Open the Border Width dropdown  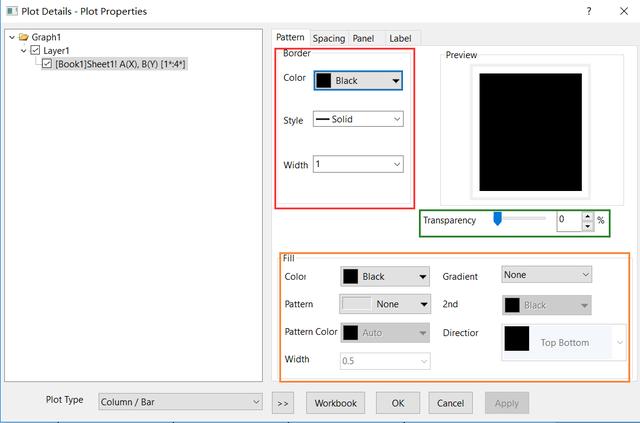[x=358, y=164]
